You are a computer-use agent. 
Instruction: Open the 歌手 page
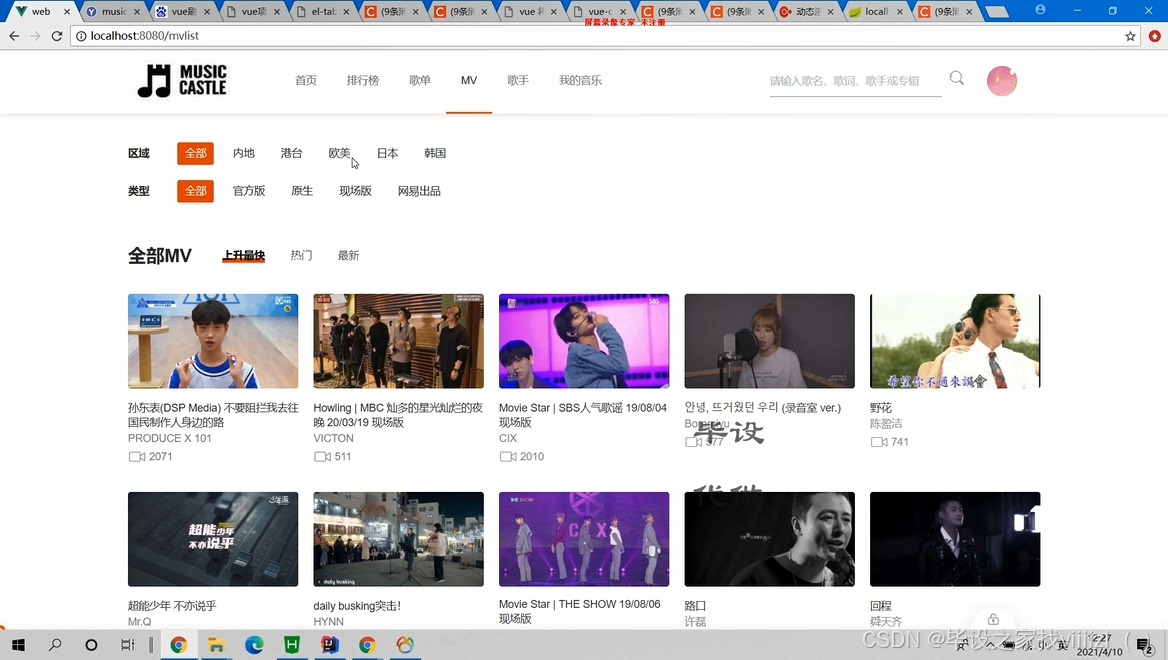coord(518,80)
